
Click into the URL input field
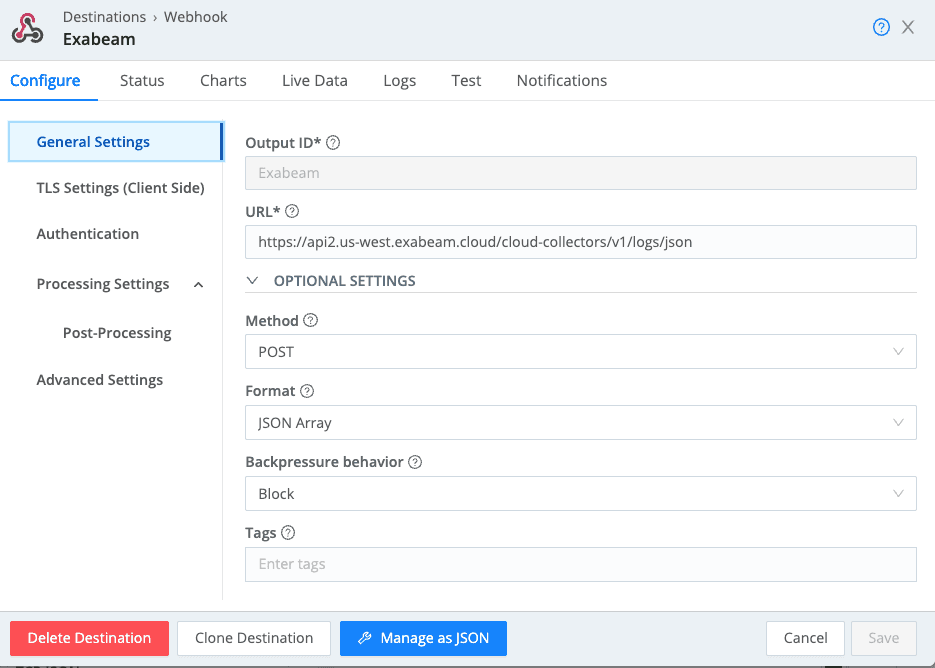(x=580, y=242)
